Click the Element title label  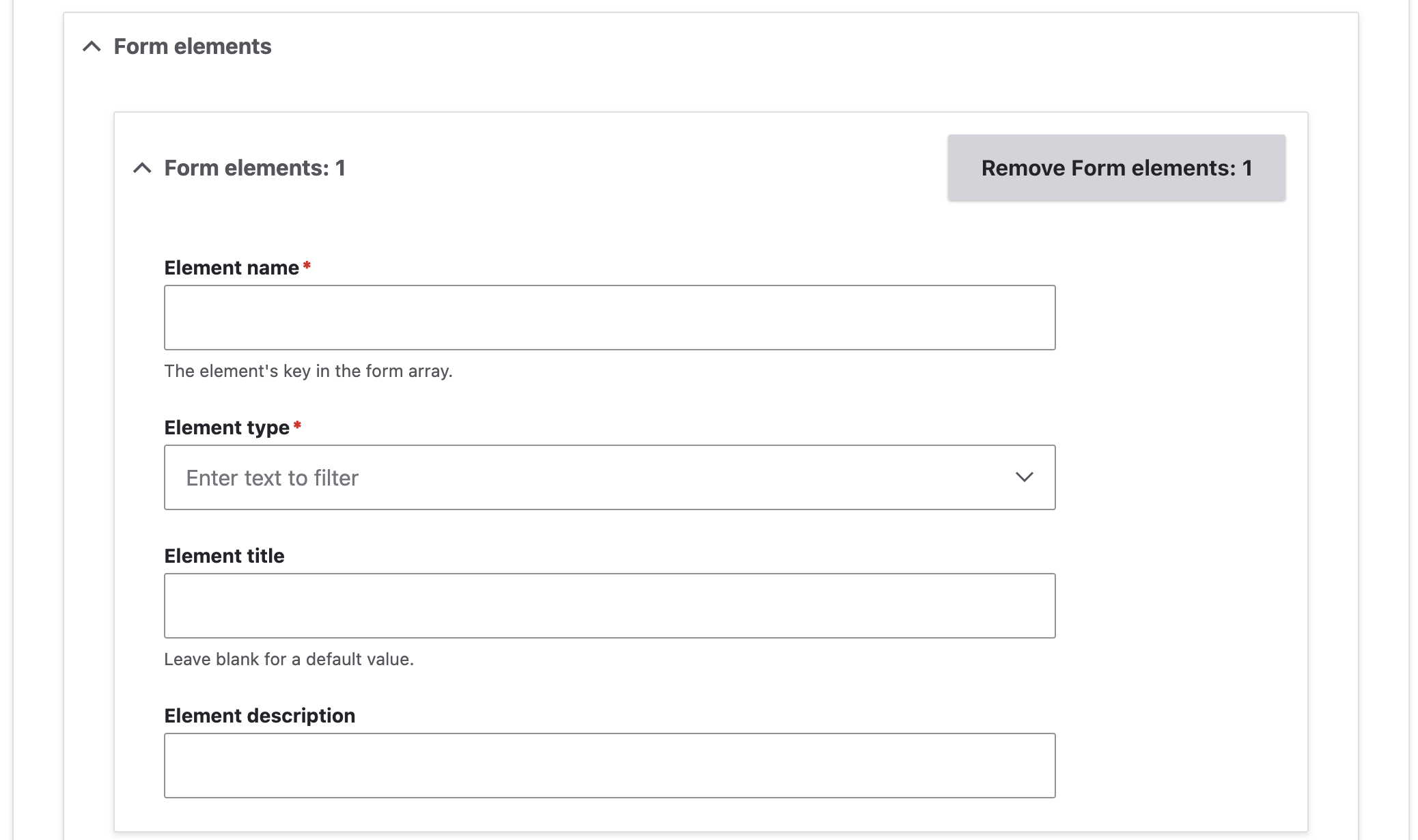(x=224, y=556)
